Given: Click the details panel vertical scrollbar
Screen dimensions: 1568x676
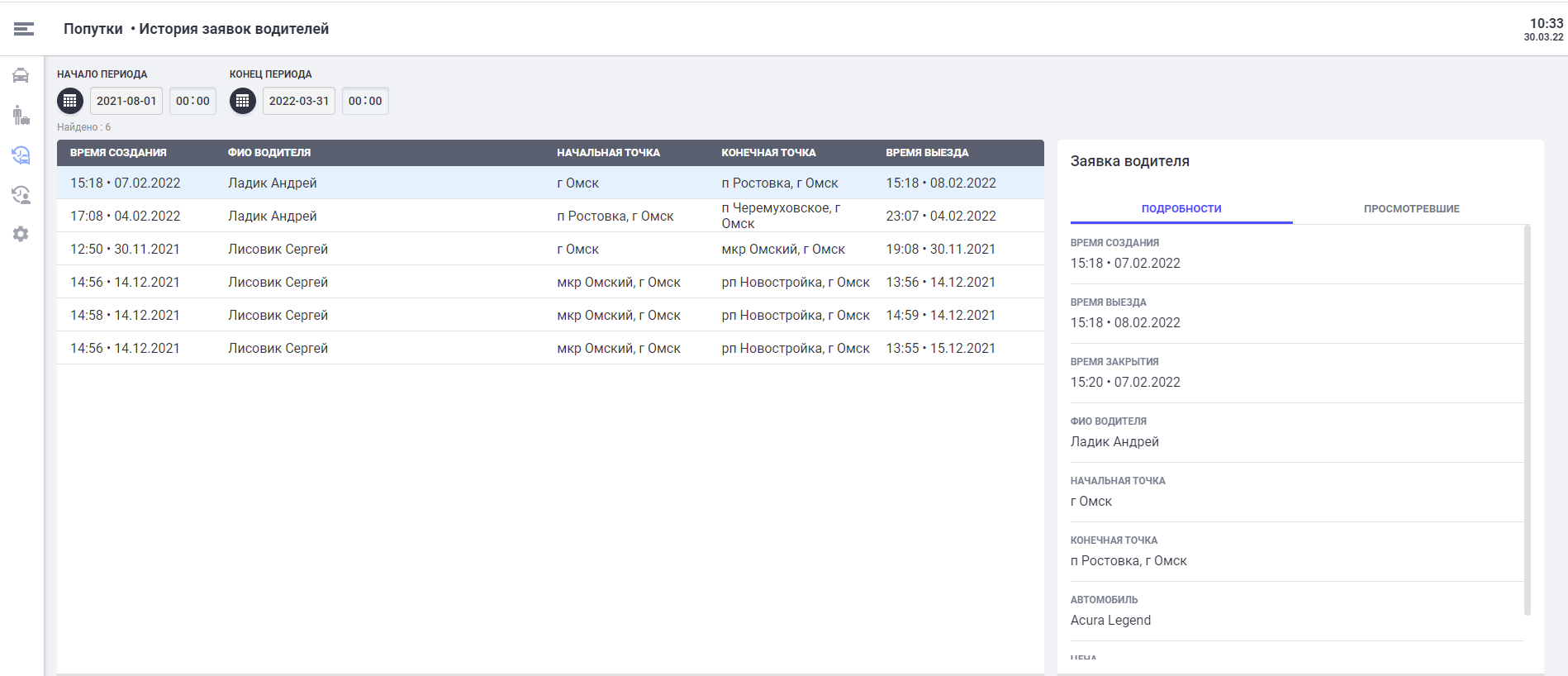Looking at the screenshot, I should pyautogui.click(x=1527, y=420).
